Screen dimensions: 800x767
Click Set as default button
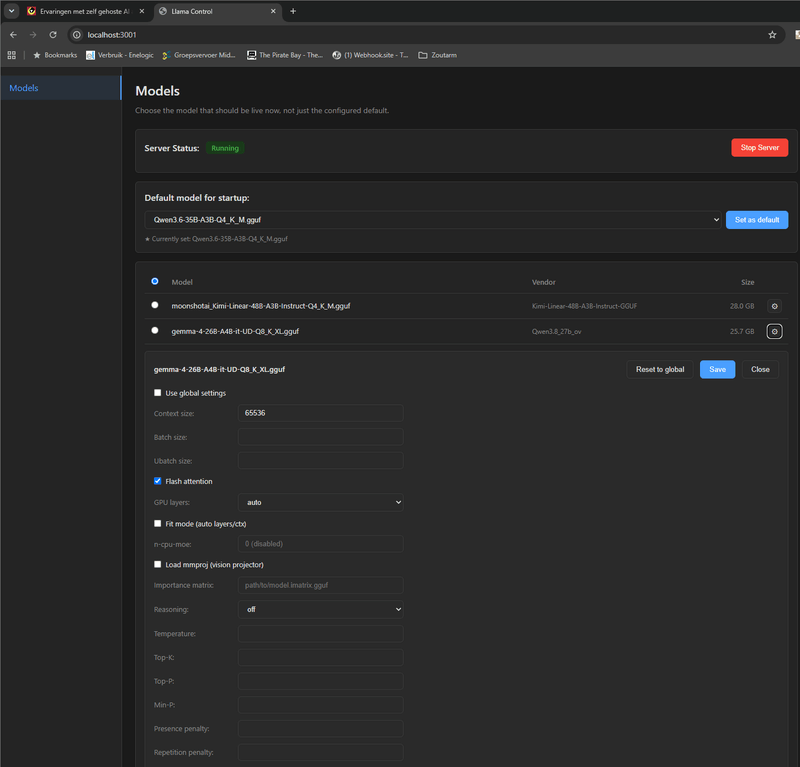pos(757,220)
